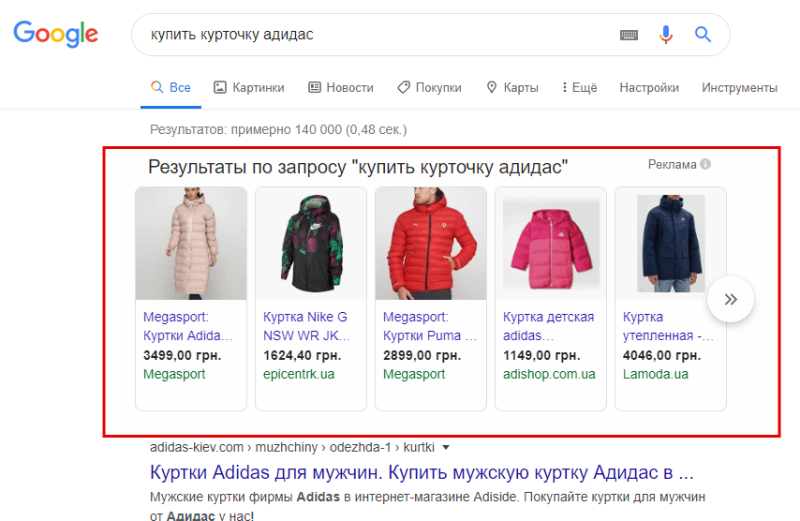
Task: Switch to the Новости tab
Action: click(341, 88)
